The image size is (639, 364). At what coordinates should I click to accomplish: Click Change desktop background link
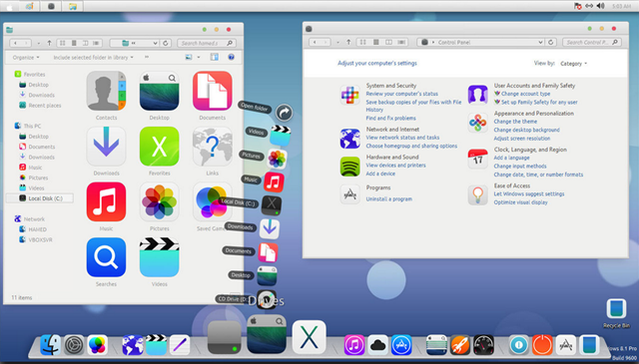tap(527, 130)
